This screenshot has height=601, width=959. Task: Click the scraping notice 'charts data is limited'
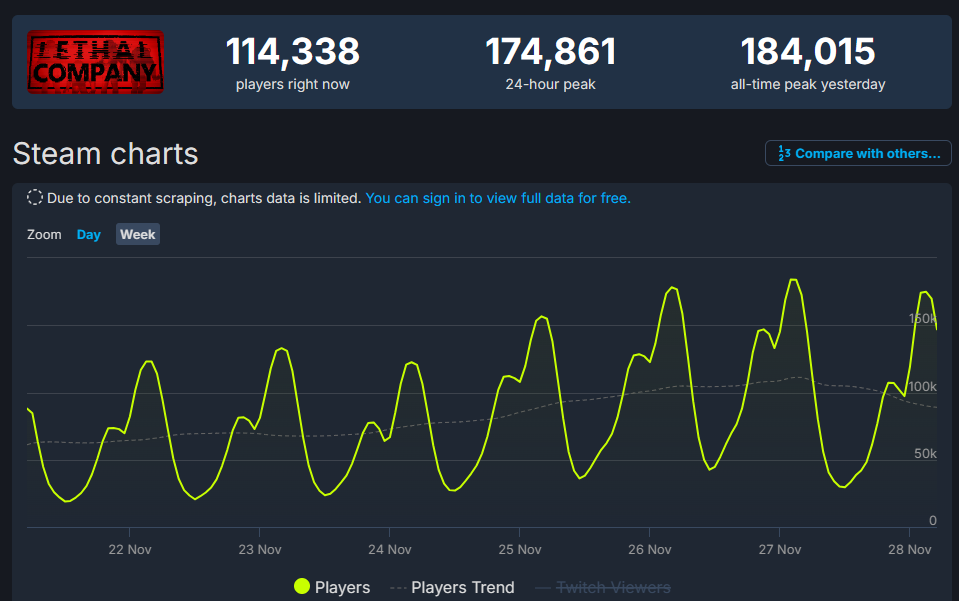[x=291, y=198]
